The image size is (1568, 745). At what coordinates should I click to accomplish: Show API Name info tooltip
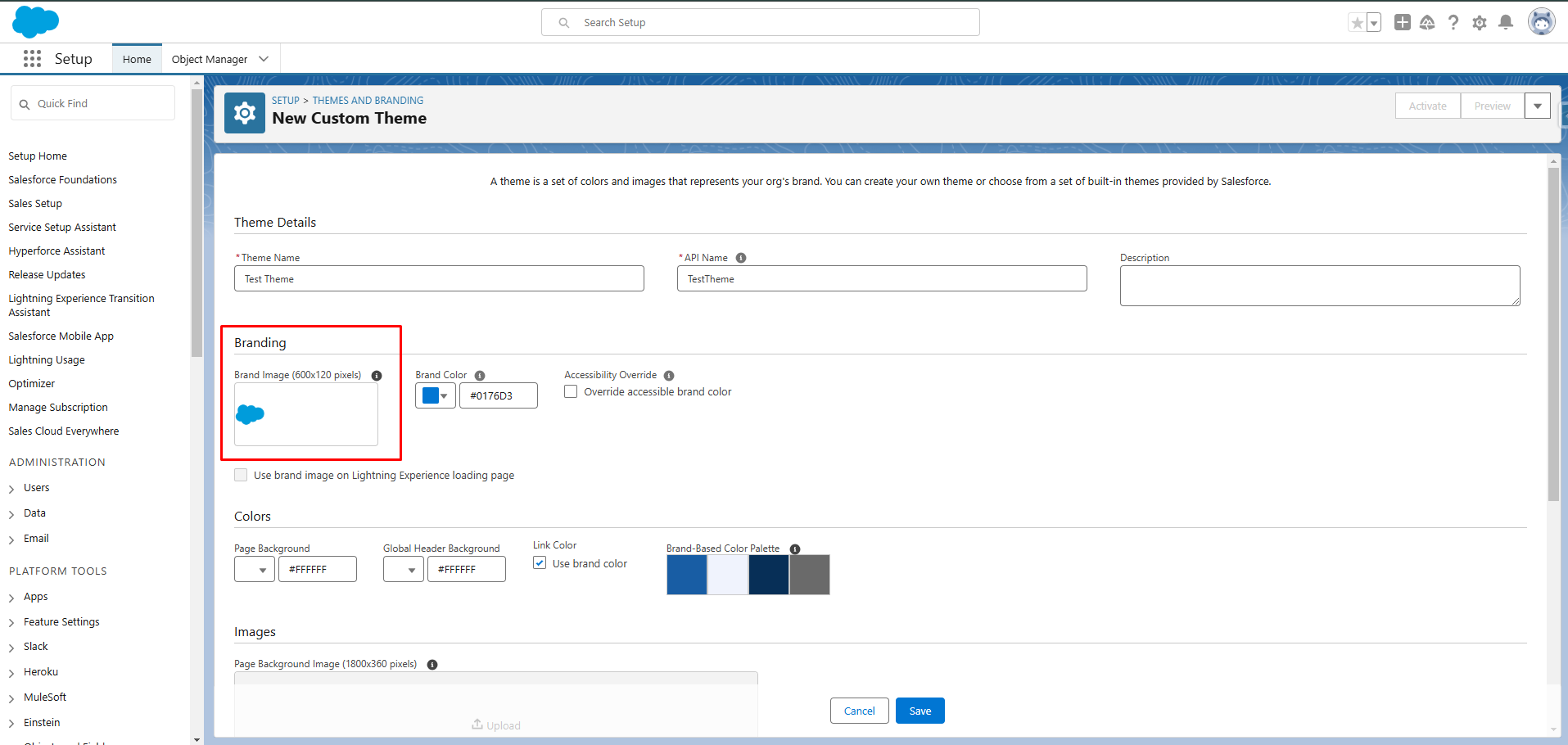[741, 258]
